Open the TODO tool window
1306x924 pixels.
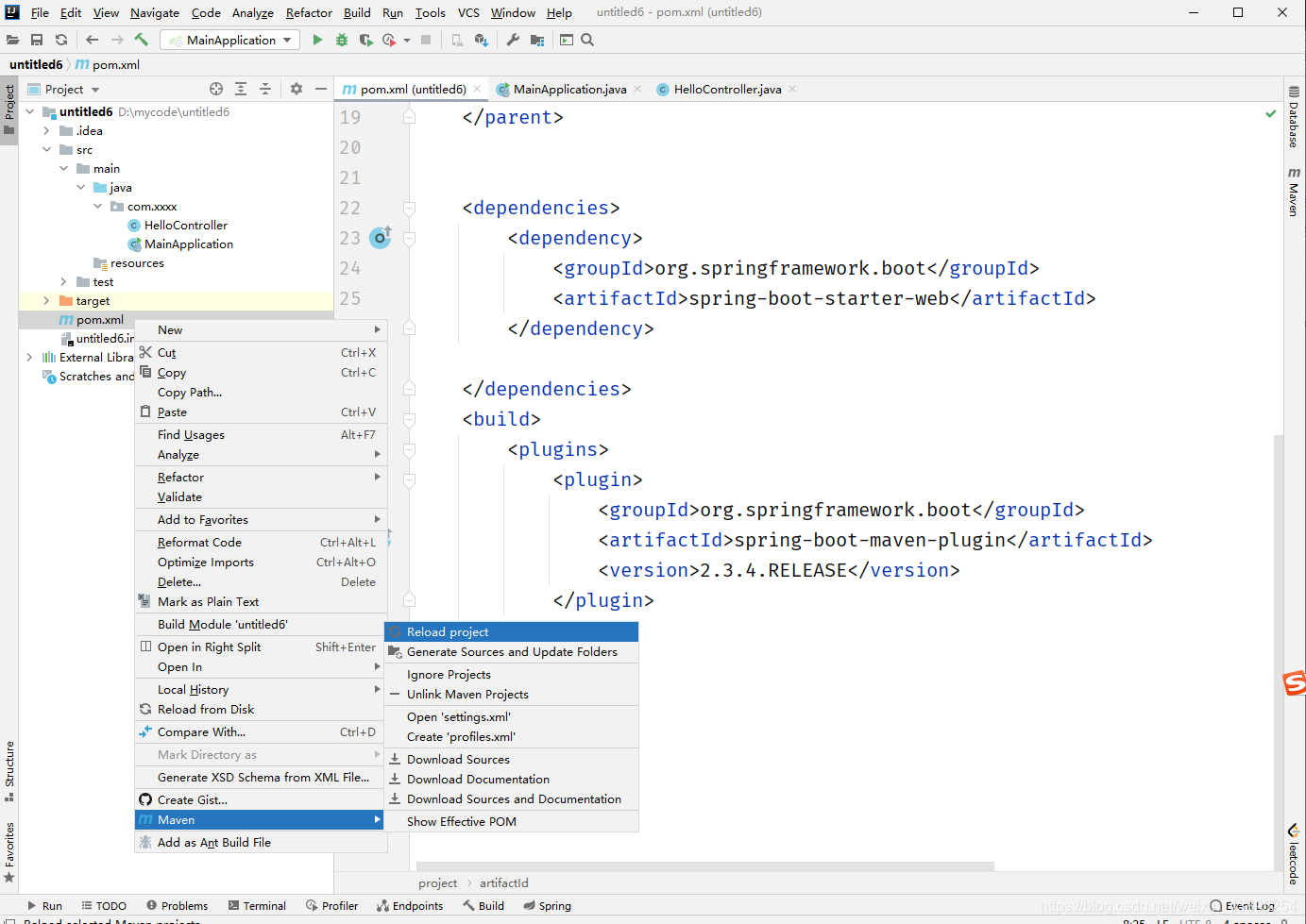pyautogui.click(x=104, y=905)
